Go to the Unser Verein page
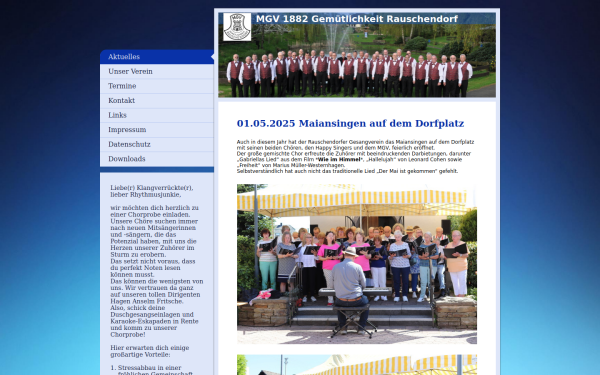Viewport: 600px width, 375px height. click(157, 71)
